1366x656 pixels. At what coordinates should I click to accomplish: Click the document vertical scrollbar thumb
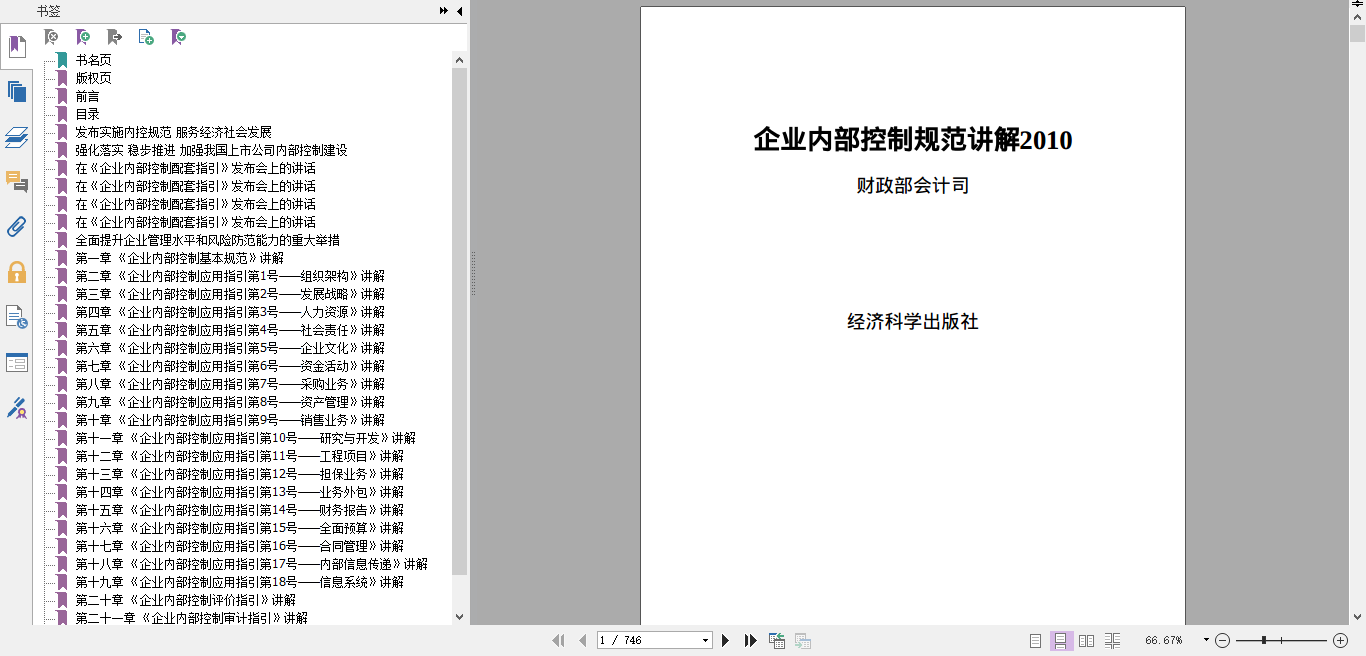[x=1357, y=34]
